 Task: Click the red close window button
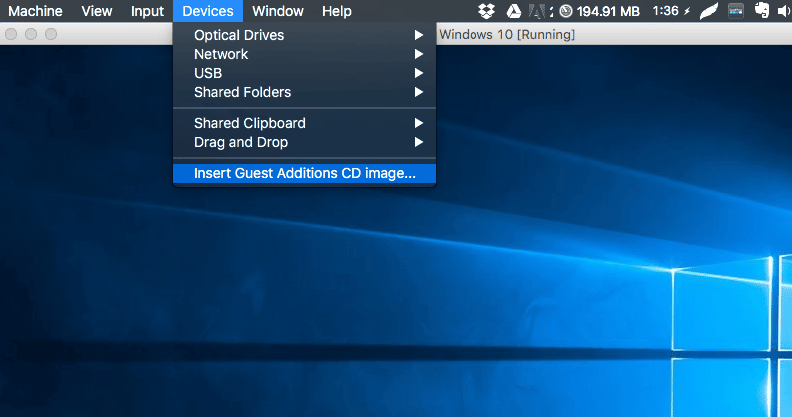coord(11,34)
